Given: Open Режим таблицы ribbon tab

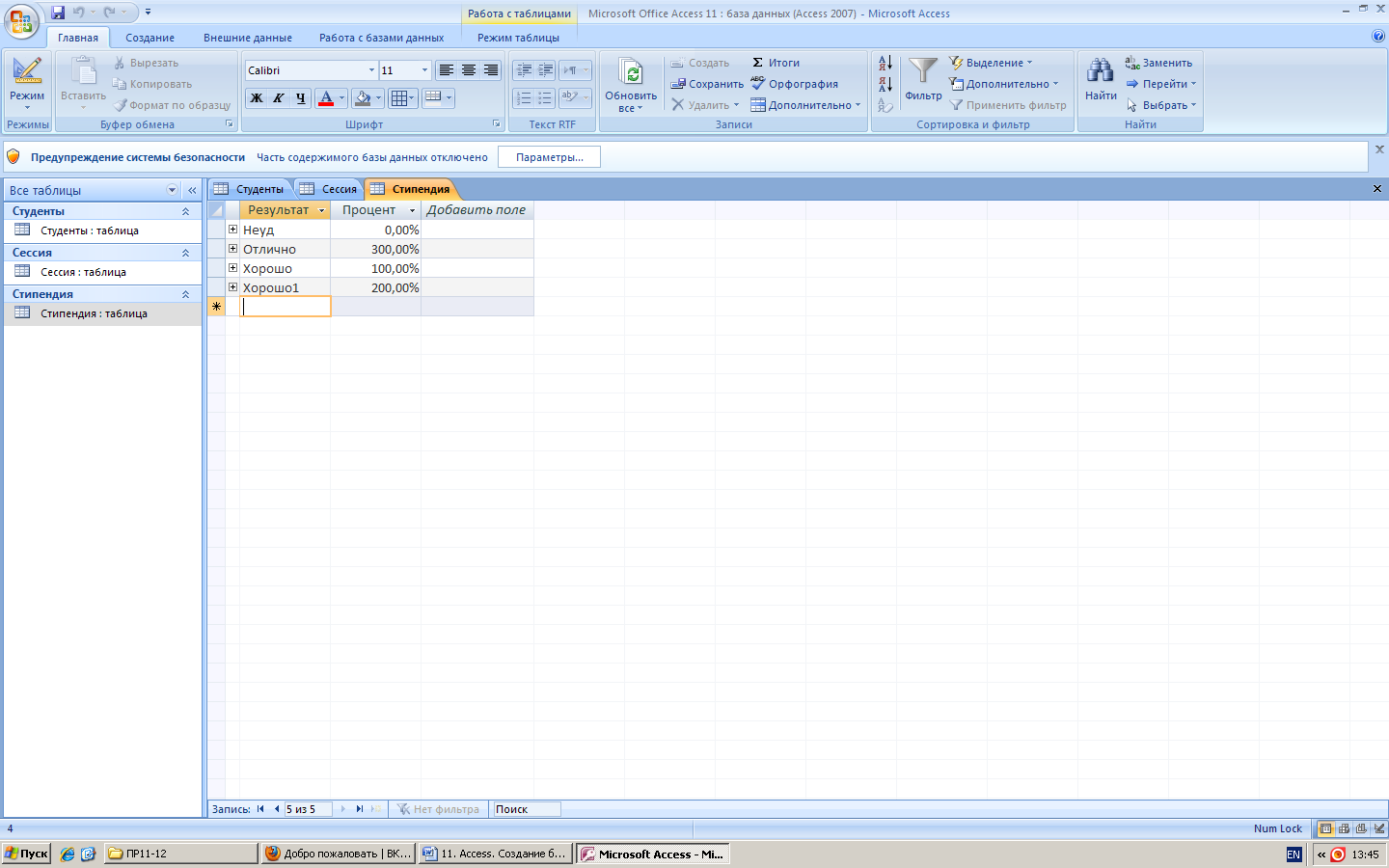Looking at the screenshot, I should pos(518,38).
